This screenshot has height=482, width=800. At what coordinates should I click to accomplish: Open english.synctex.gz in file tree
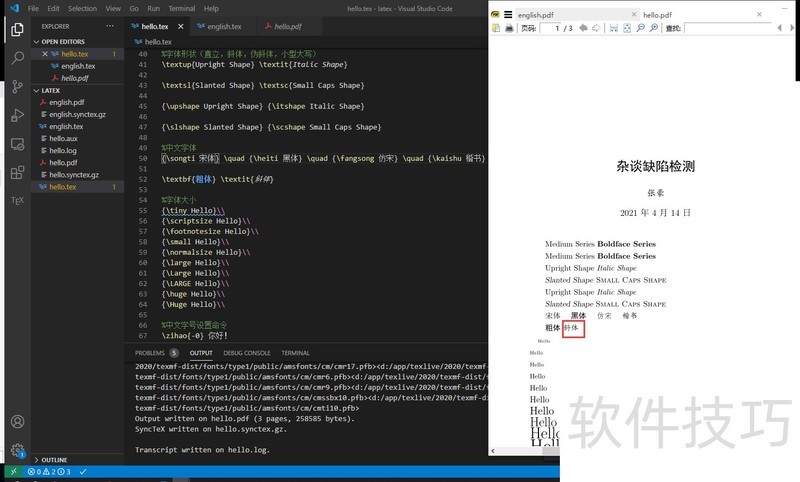click(77, 114)
